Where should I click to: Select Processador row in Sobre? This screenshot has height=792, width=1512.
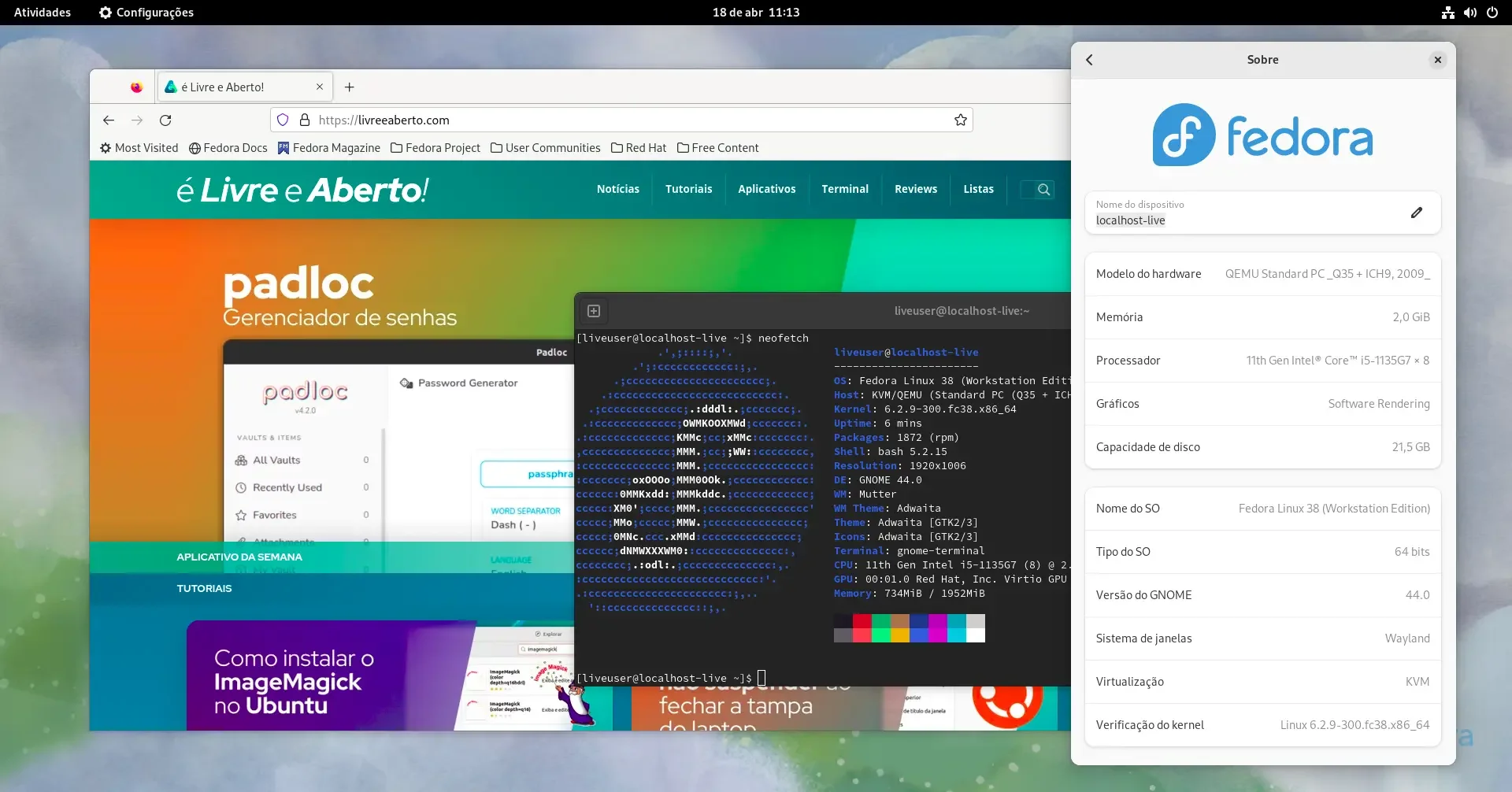pyautogui.click(x=1262, y=361)
